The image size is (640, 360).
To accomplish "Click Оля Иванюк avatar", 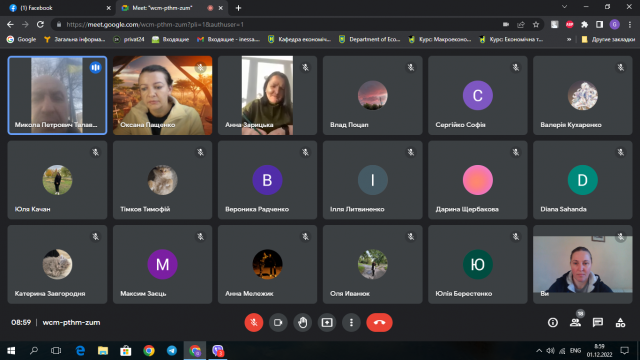I will [x=373, y=264].
